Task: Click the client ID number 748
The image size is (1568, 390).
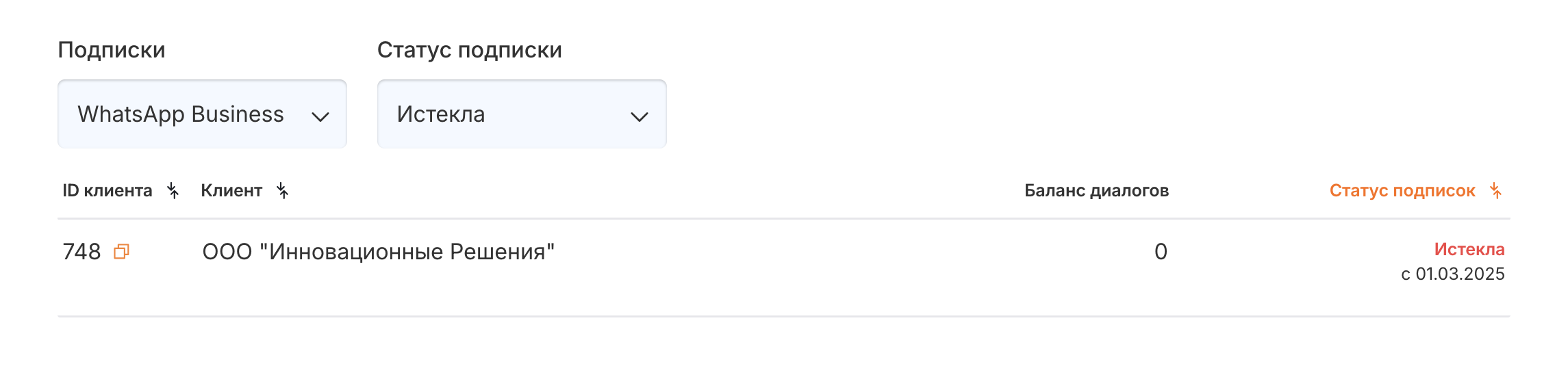Action: (x=81, y=252)
